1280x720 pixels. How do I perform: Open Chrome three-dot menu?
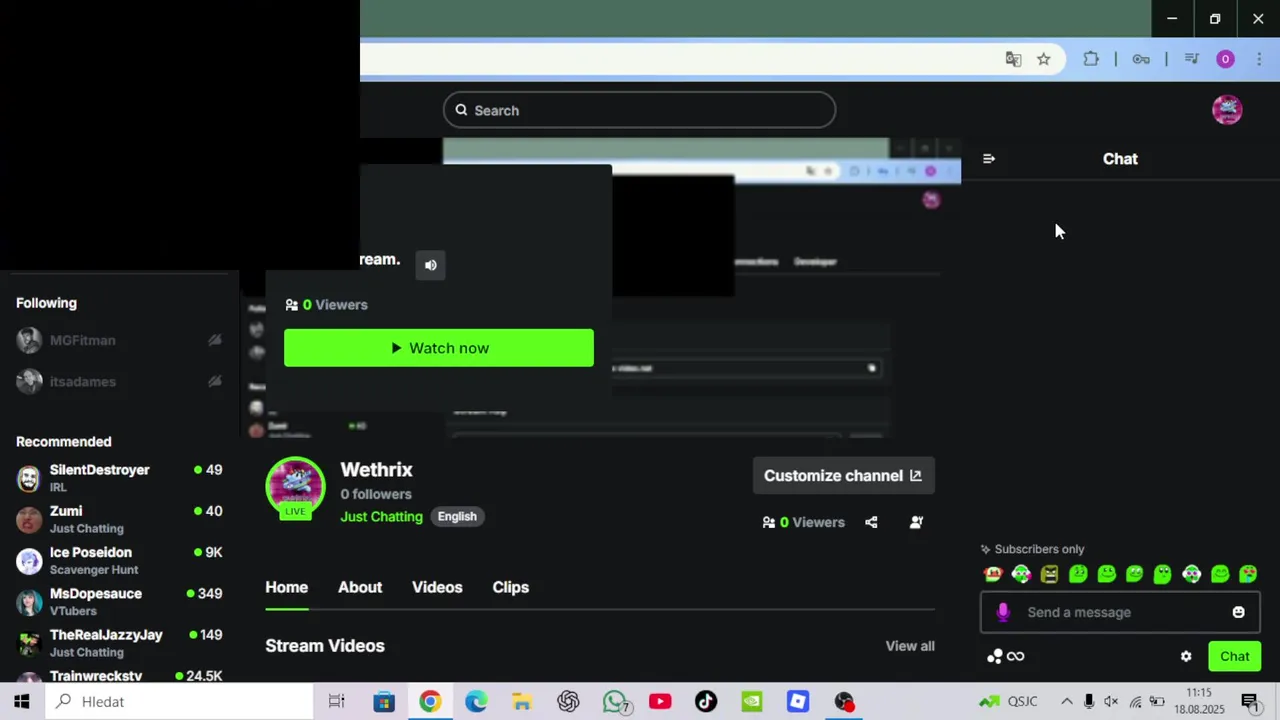pyautogui.click(x=1259, y=59)
